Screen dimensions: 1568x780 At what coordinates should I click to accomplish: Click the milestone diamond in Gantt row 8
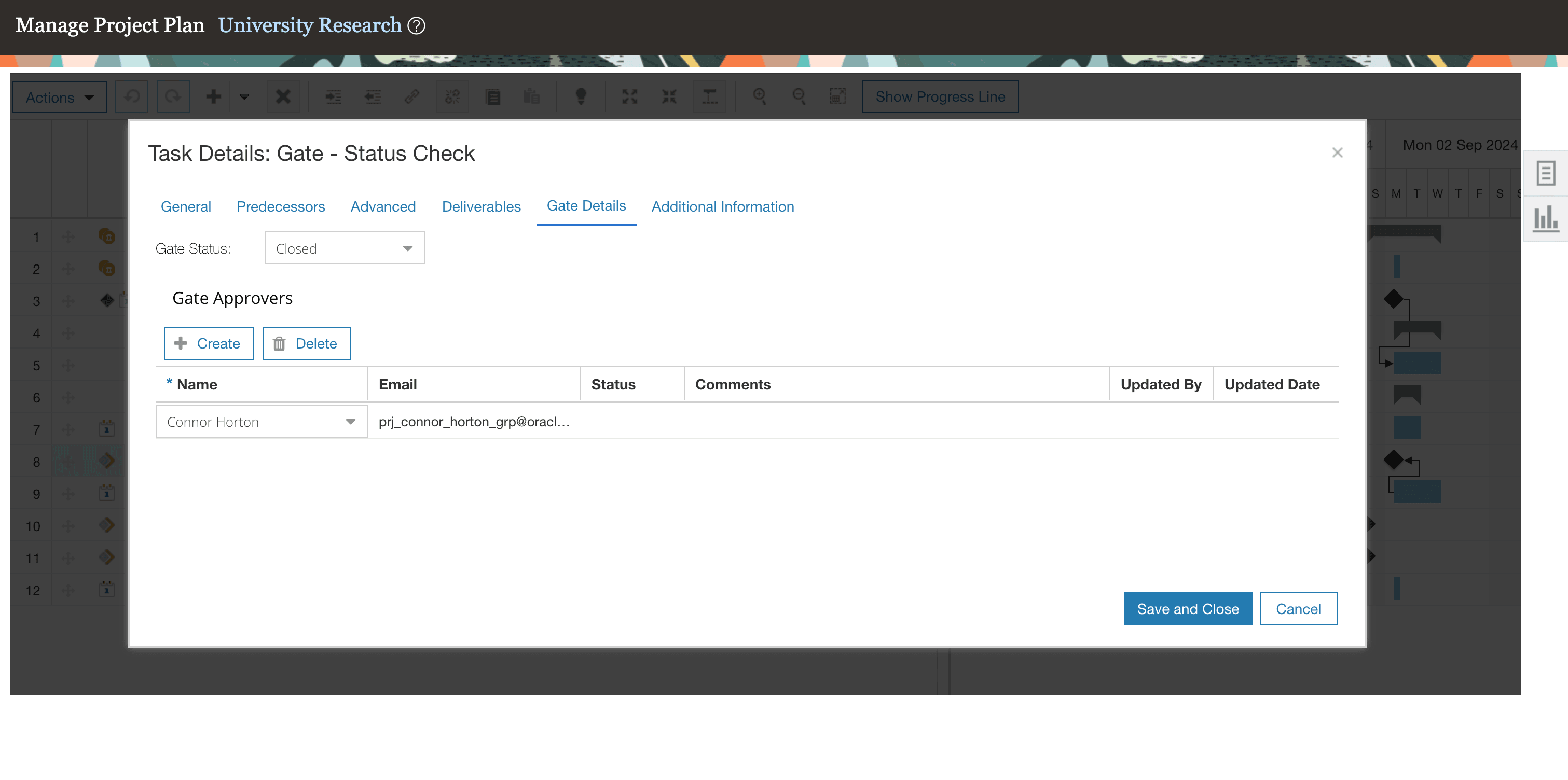[1393, 460]
